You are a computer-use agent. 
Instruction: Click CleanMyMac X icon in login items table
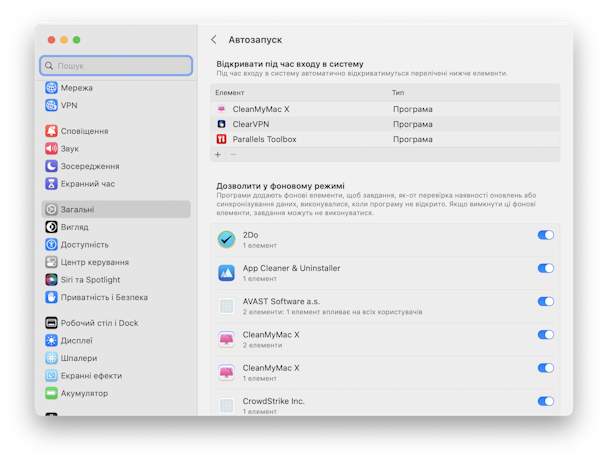pos(221,109)
